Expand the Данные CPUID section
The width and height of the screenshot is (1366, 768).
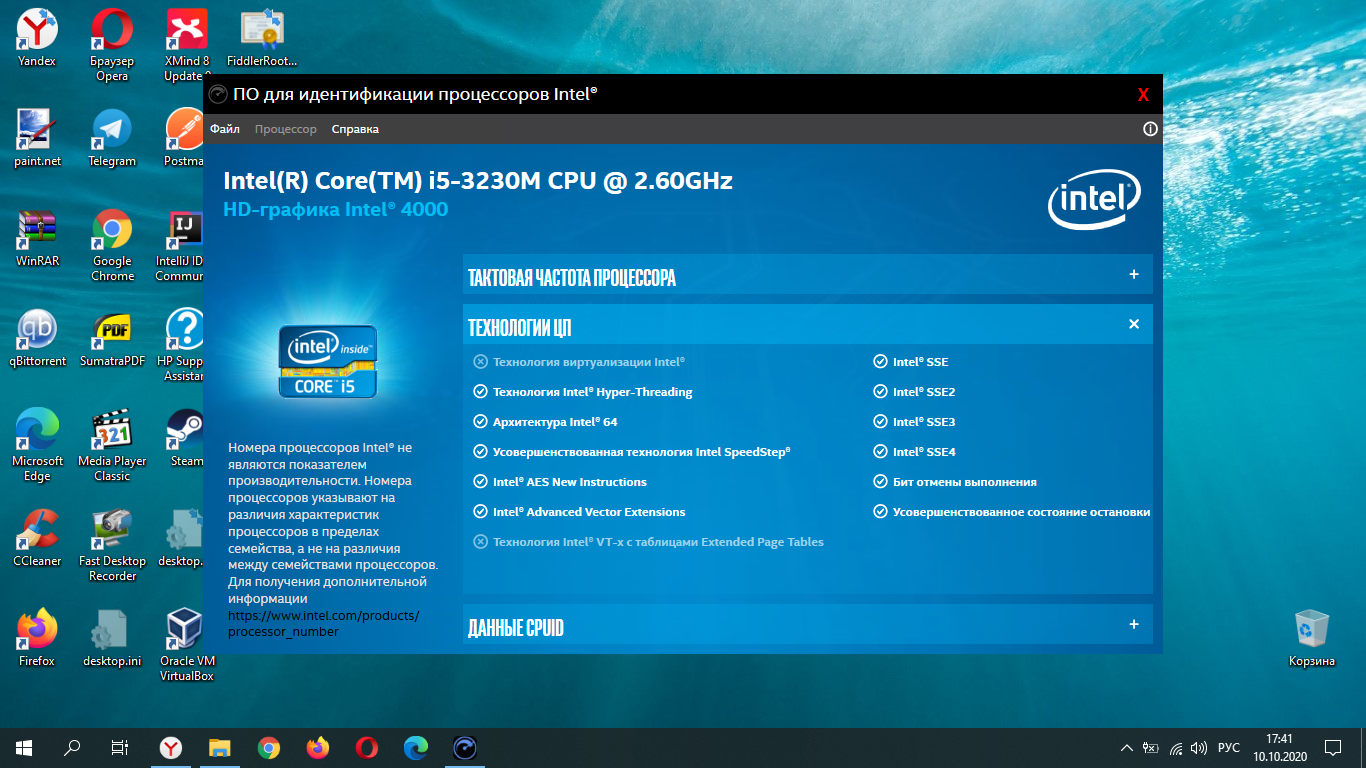(807, 624)
